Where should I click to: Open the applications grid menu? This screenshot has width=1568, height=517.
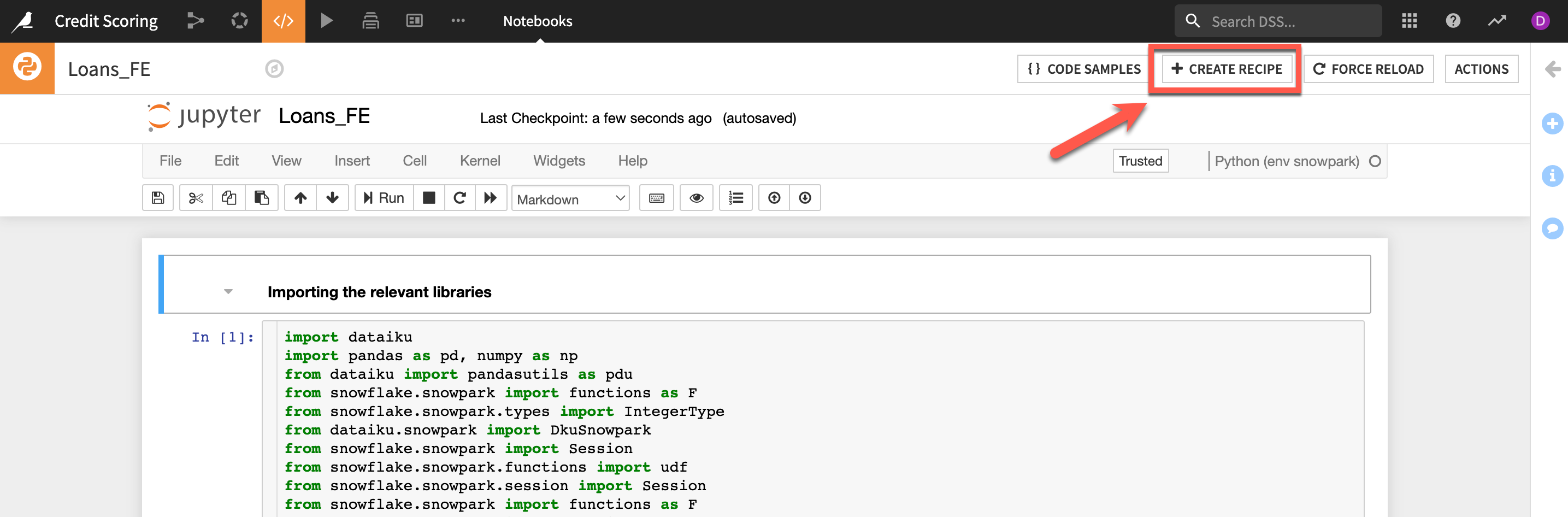(1409, 21)
